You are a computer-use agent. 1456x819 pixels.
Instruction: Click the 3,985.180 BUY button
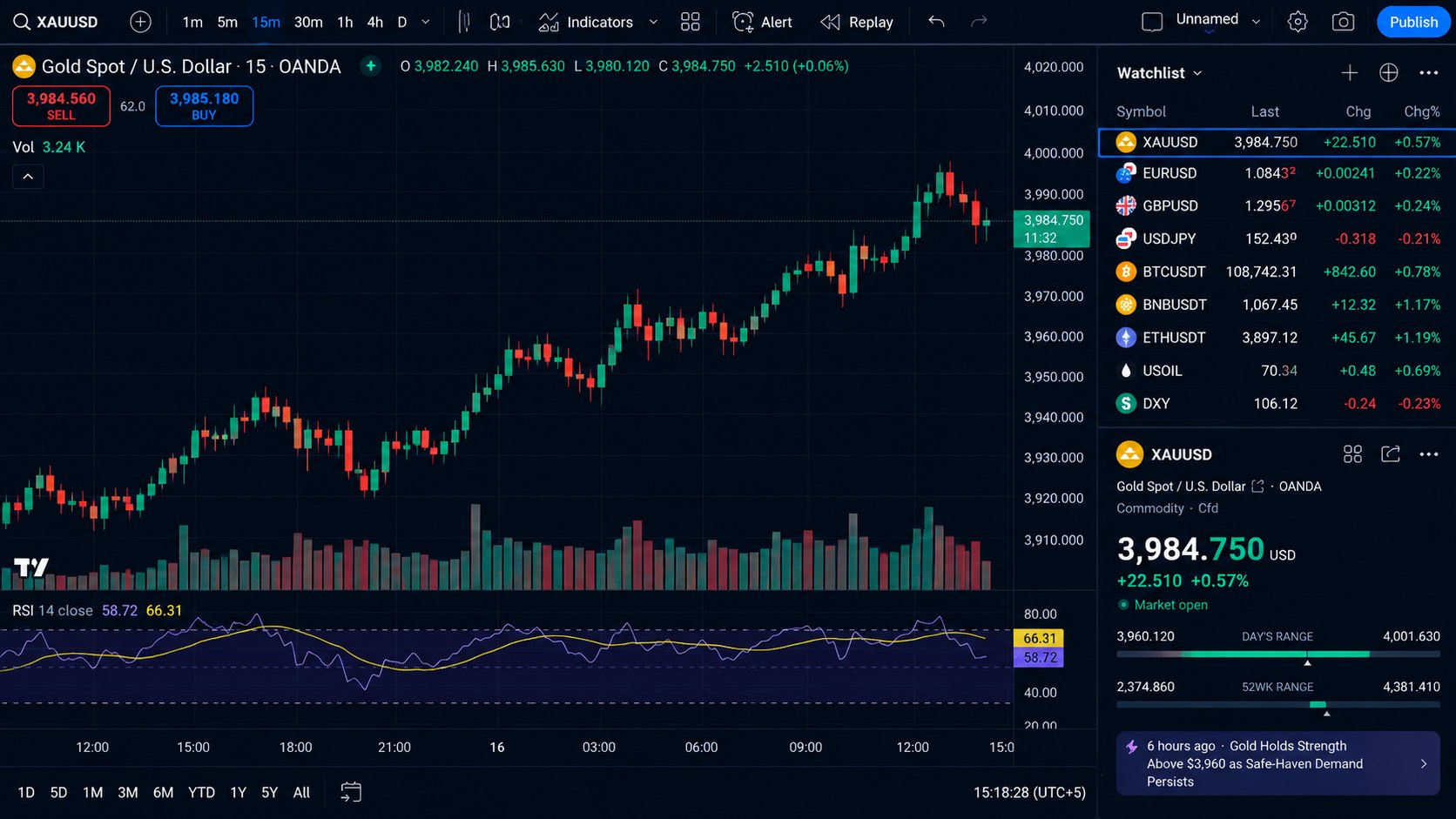click(x=204, y=106)
